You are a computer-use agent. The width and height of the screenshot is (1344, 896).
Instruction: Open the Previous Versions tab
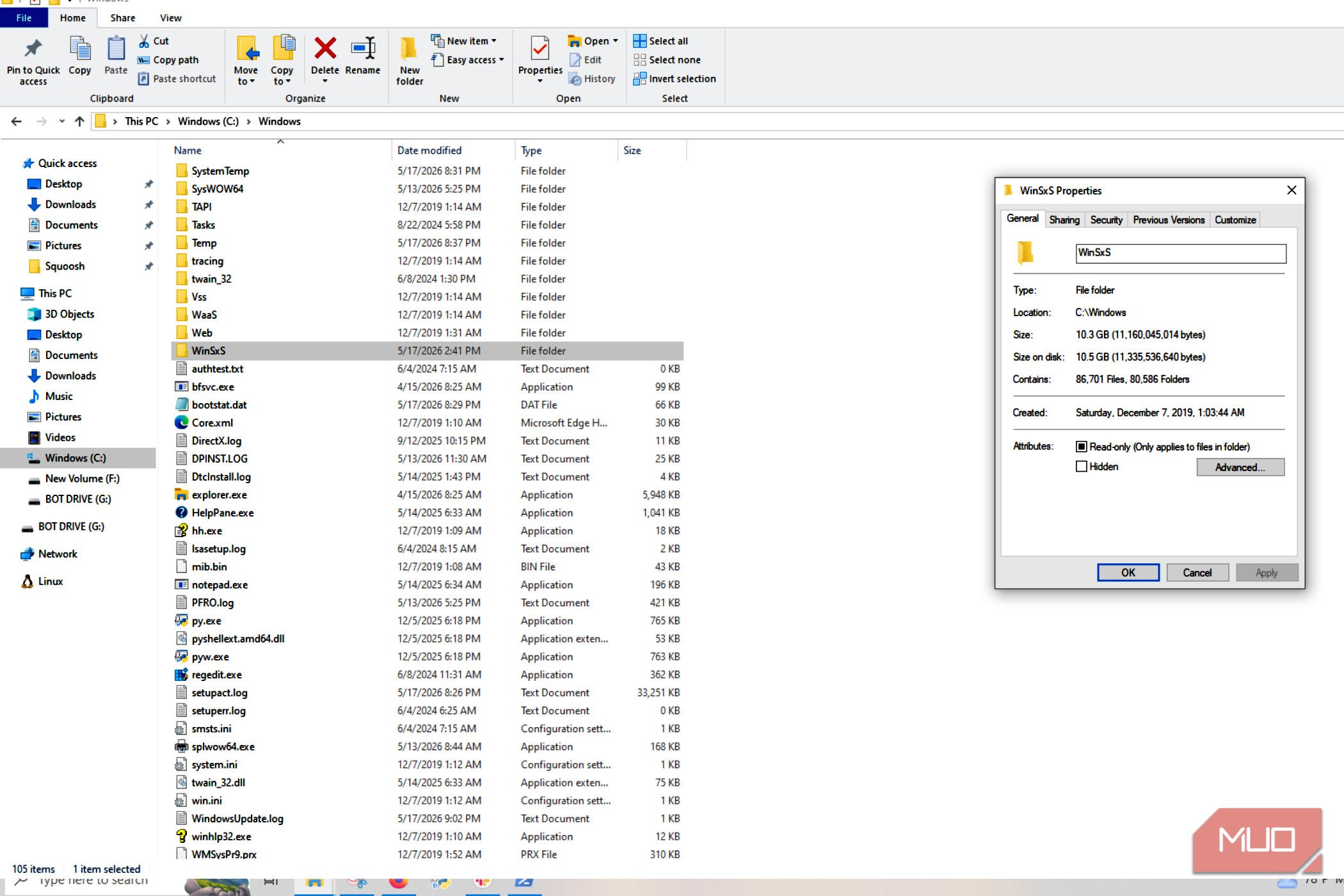1169,220
